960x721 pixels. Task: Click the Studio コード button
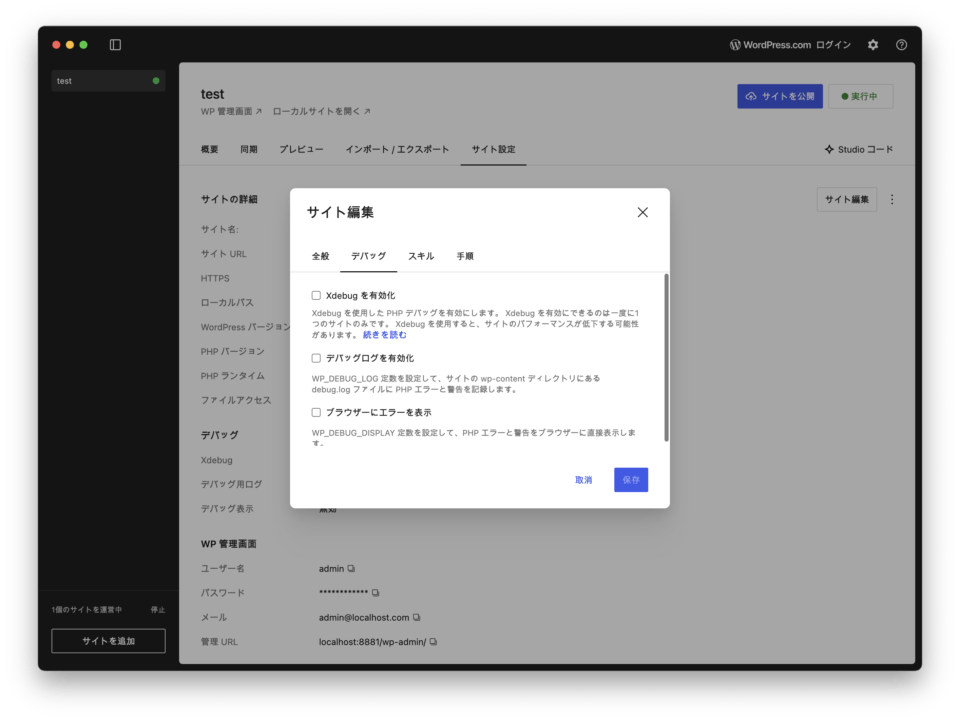point(858,149)
